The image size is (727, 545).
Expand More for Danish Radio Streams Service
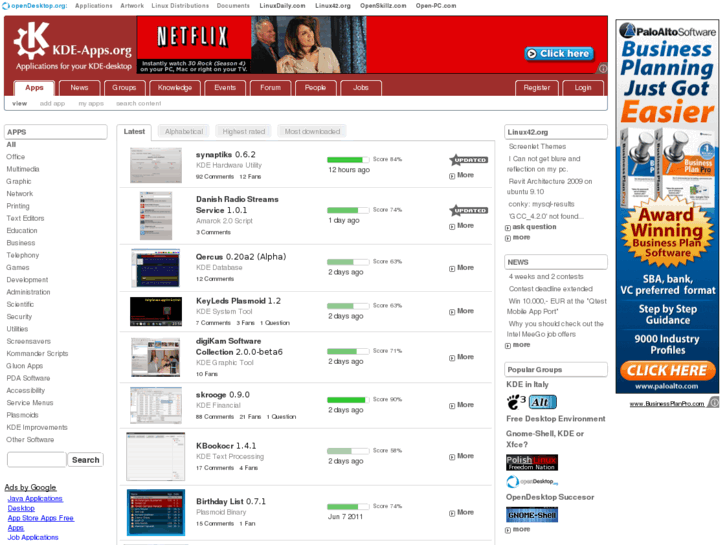point(462,226)
